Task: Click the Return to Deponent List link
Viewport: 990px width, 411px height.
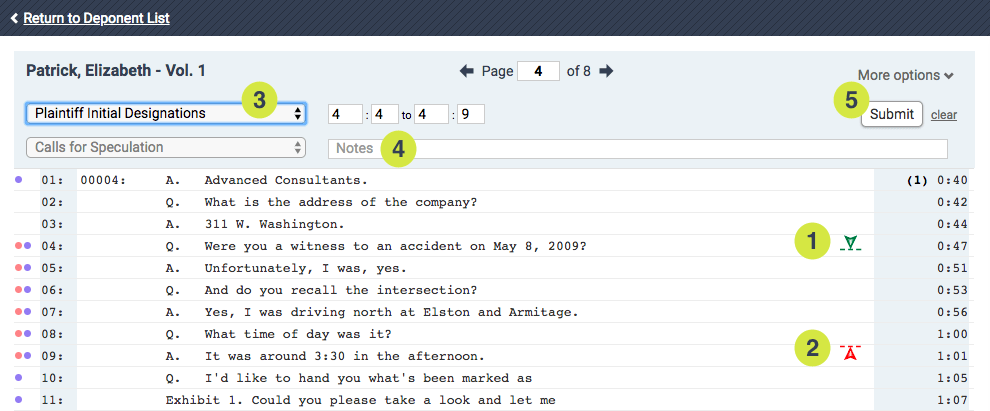Action: click(96, 18)
